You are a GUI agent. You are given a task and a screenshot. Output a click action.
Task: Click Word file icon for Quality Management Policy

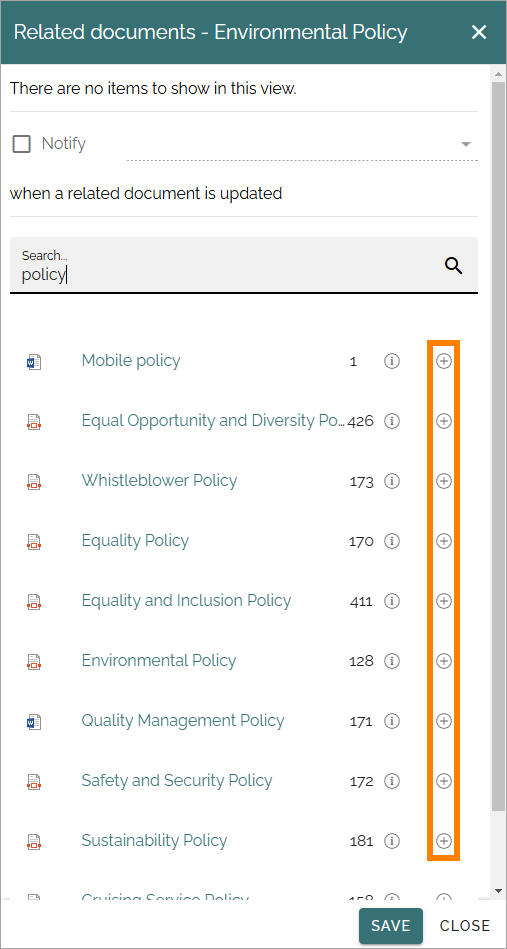(34, 721)
